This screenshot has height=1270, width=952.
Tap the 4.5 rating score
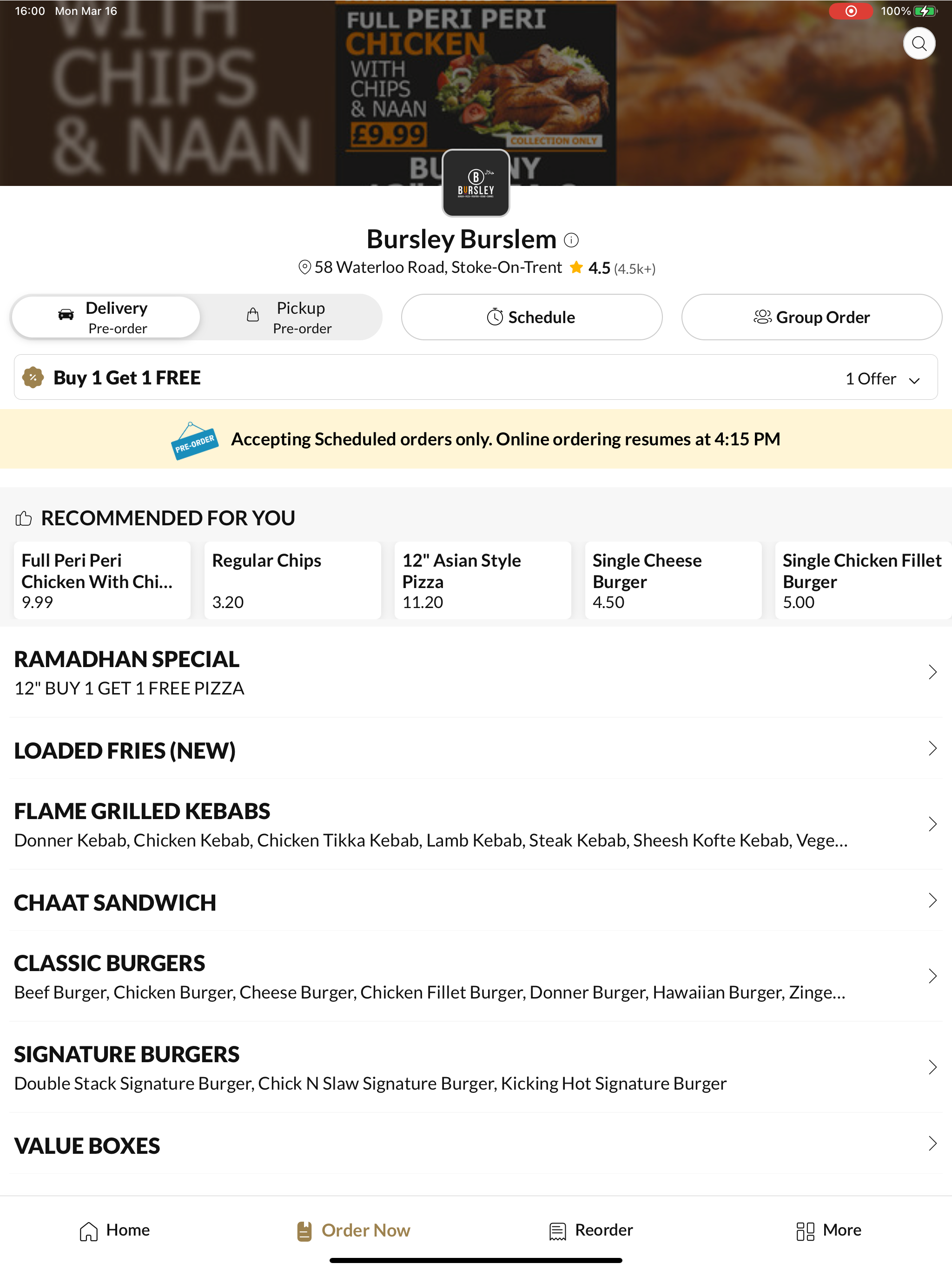599,268
